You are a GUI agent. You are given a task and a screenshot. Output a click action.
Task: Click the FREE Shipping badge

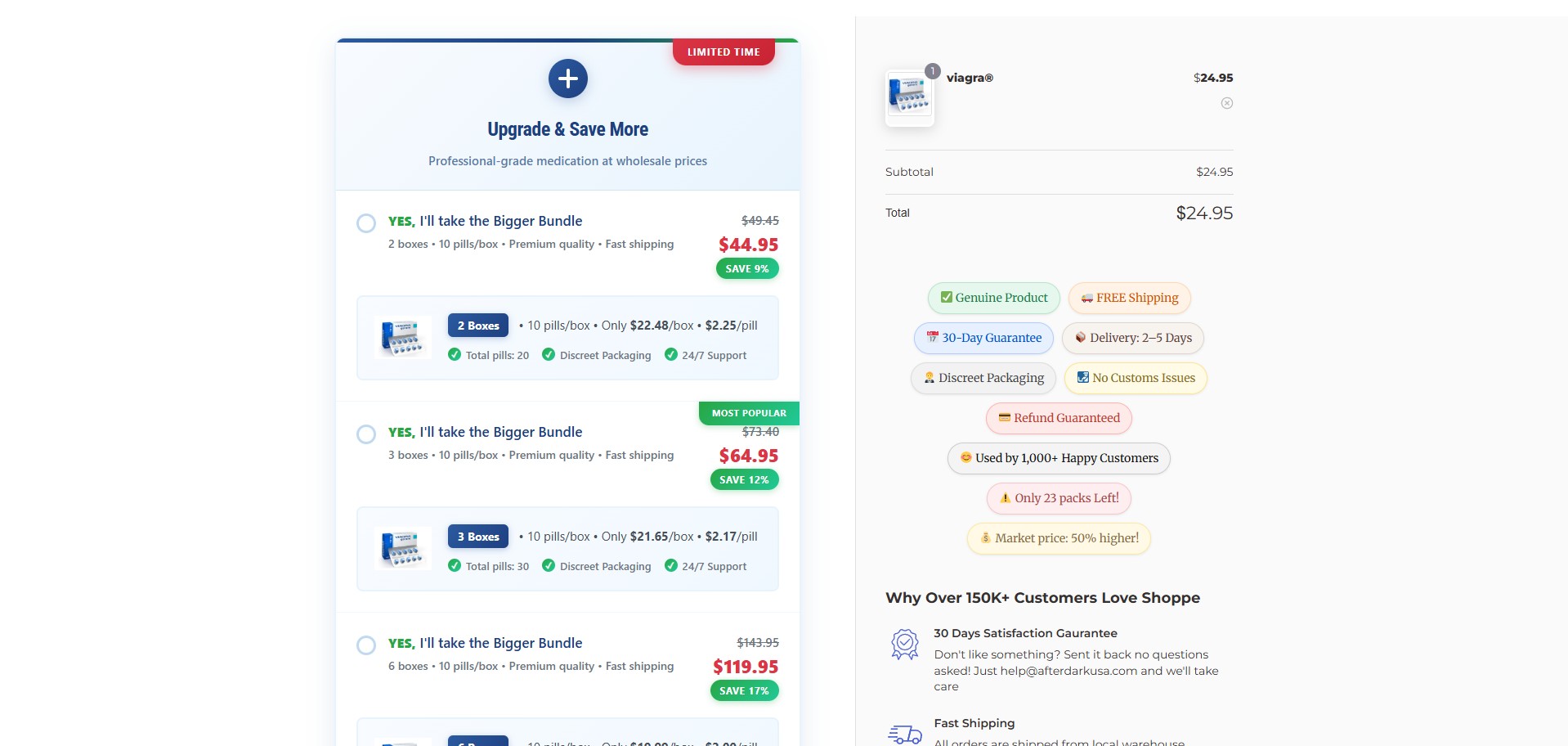1129,298
